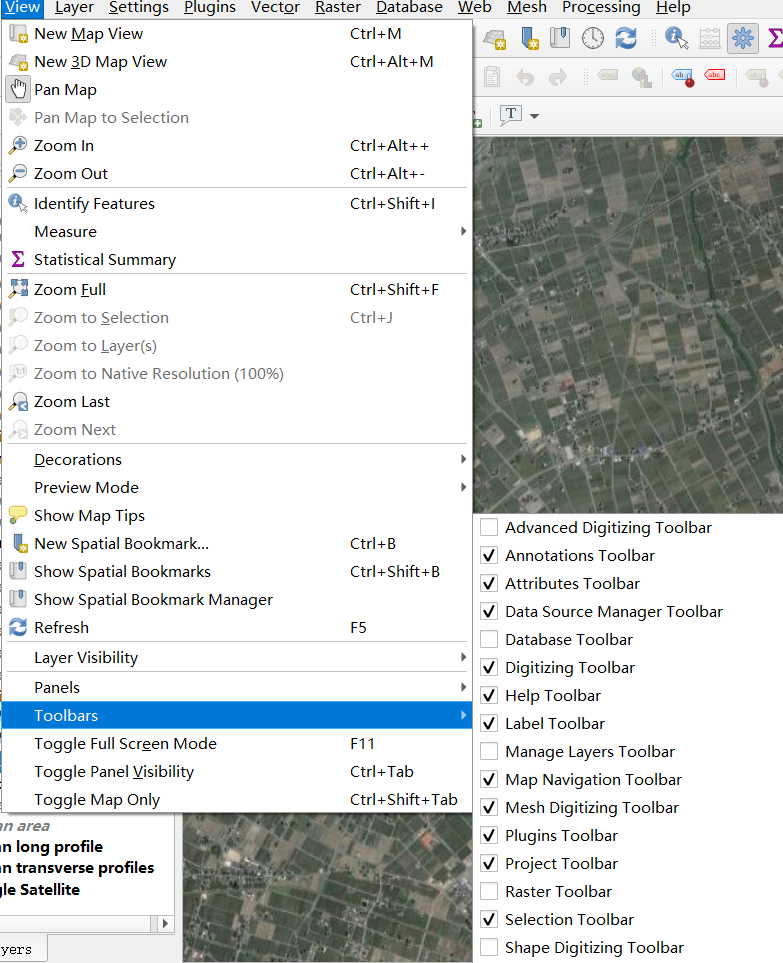
Task: Open the Layer menu in menu bar
Action: 74,7
